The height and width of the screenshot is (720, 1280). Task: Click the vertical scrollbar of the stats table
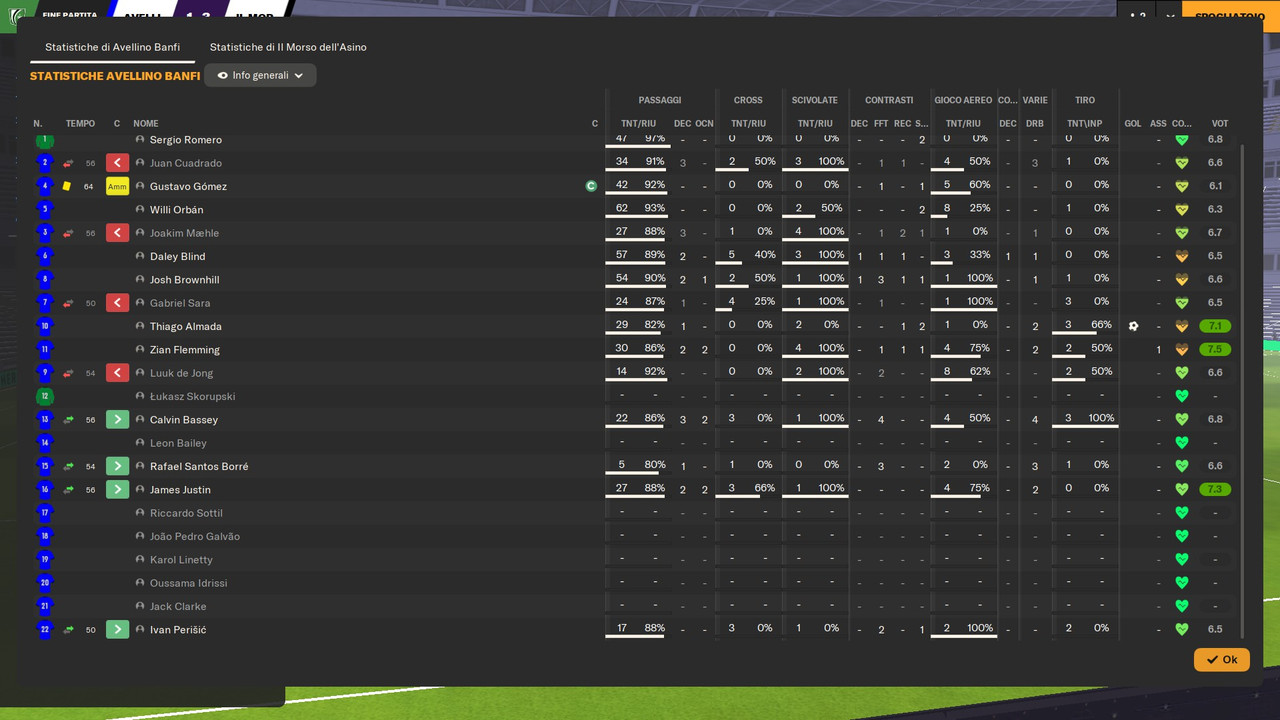[x=1243, y=390]
